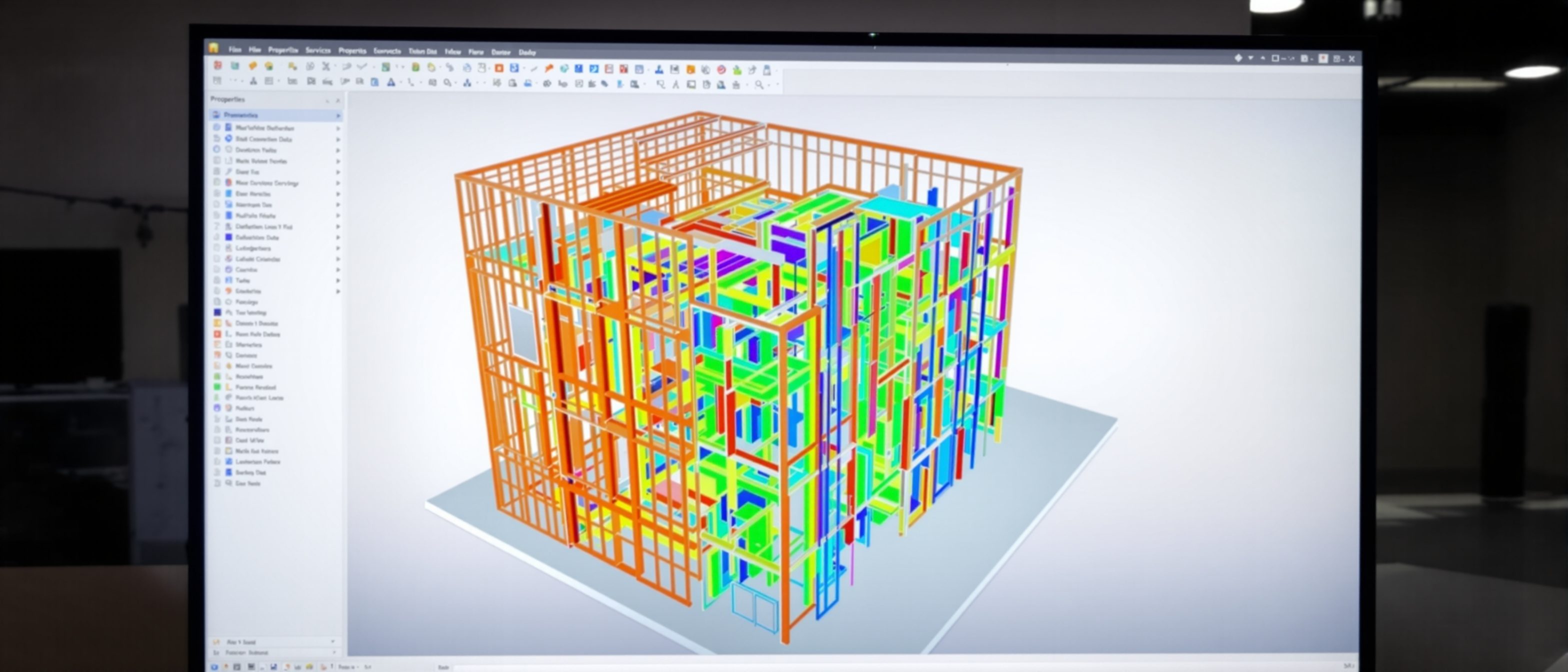Click the blue hierarchy tree icon in the second toolbar row
The width and height of the screenshot is (1568, 672).
468,83
